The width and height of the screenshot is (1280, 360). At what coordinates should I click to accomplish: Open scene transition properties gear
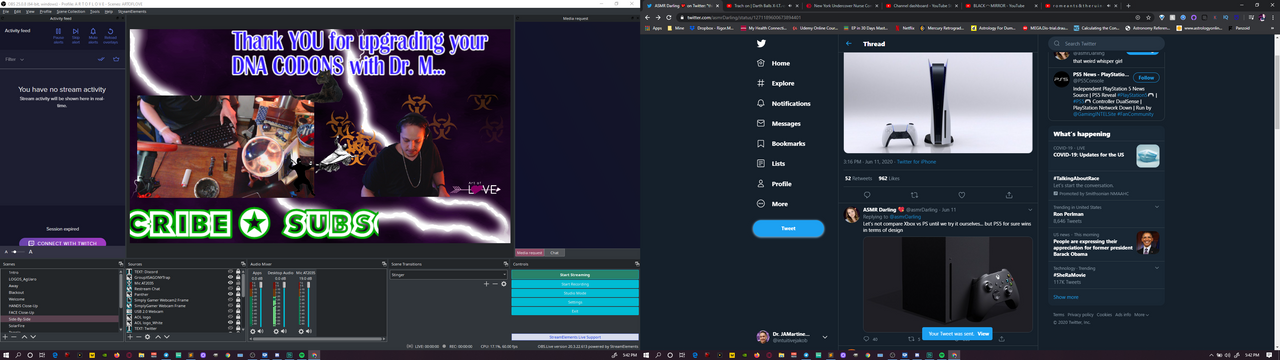[x=504, y=284]
